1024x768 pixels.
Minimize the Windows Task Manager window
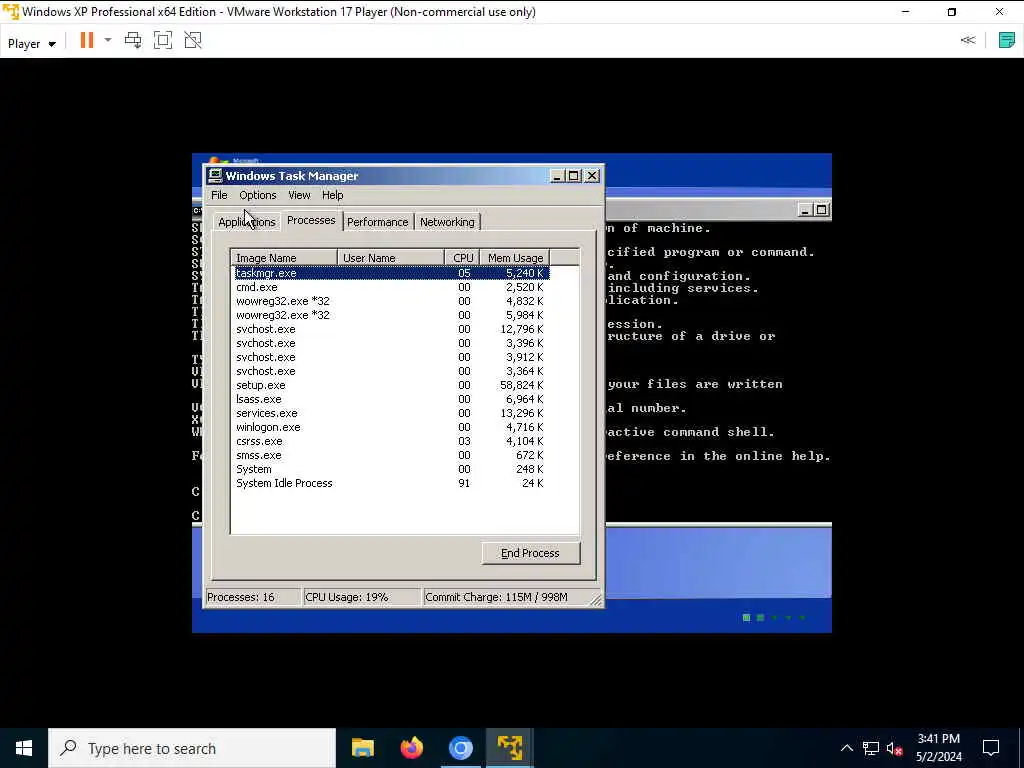(557, 176)
